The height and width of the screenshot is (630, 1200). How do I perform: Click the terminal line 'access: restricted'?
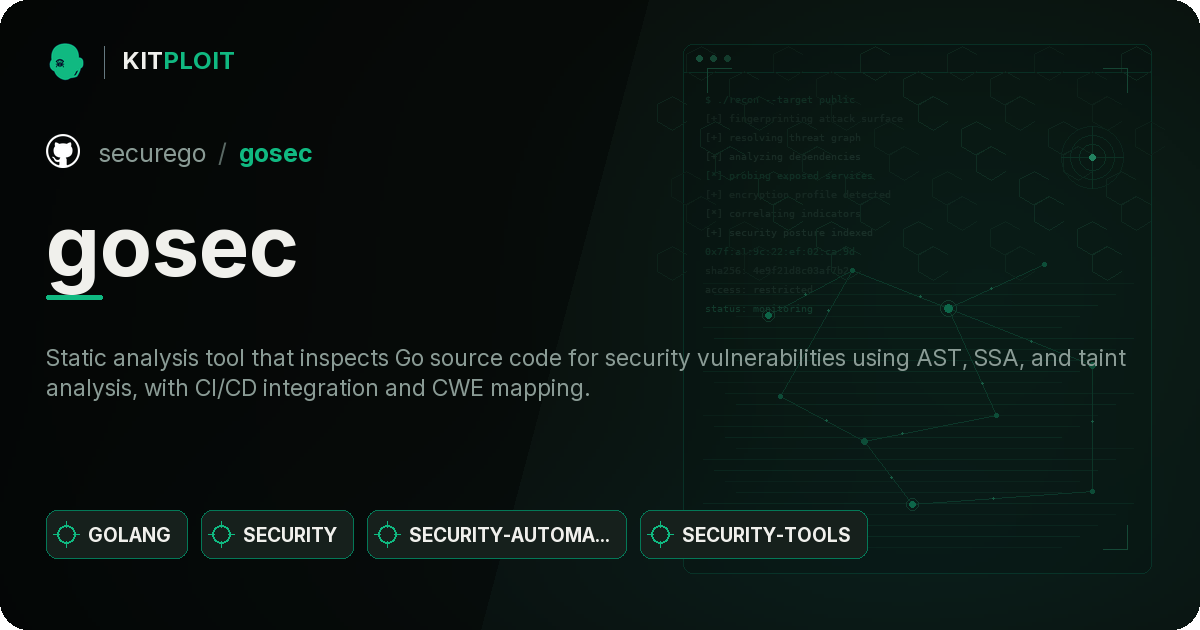759,290
